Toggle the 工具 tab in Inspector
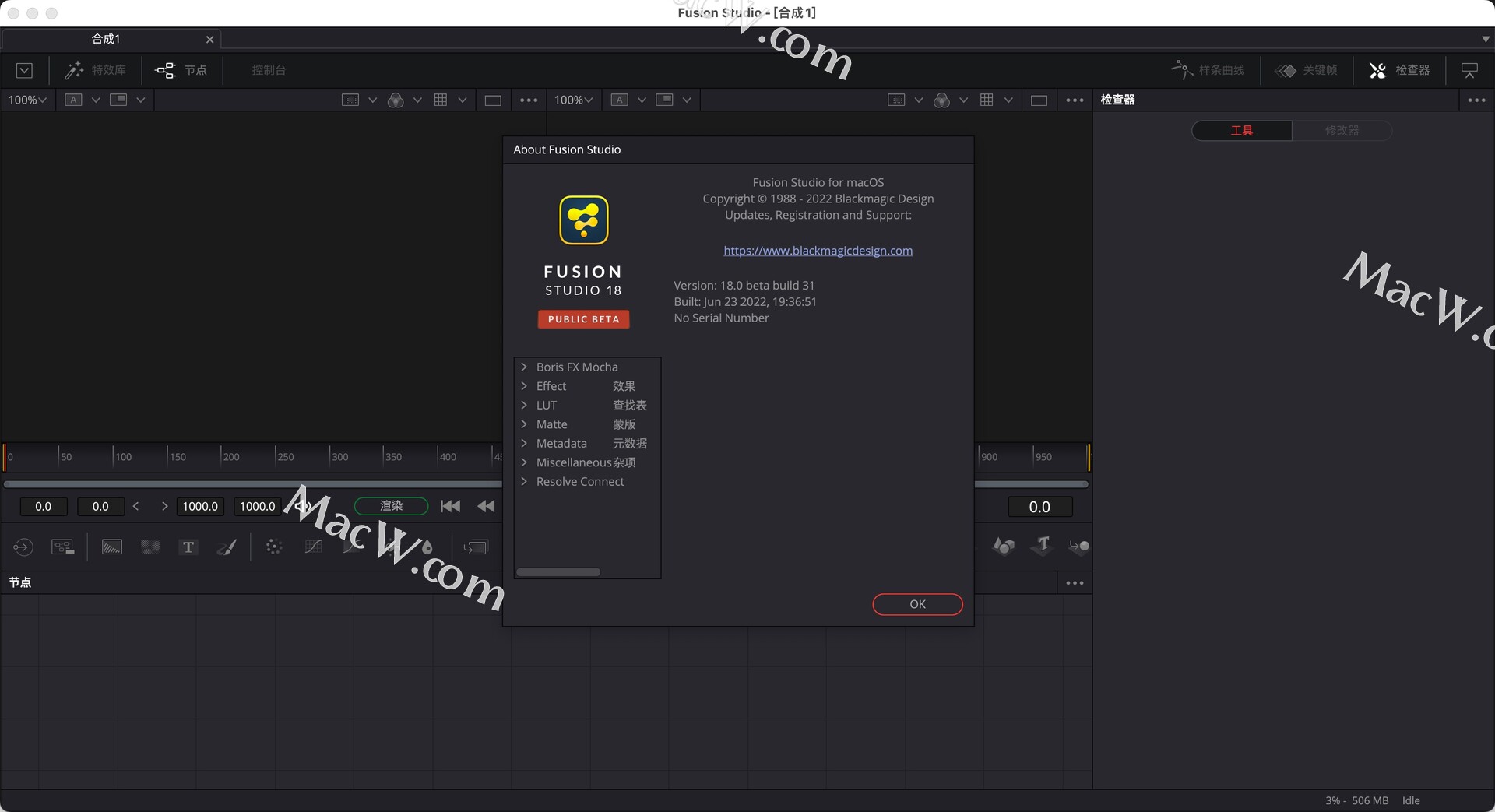The image size is (1495, 812). 1240,130
